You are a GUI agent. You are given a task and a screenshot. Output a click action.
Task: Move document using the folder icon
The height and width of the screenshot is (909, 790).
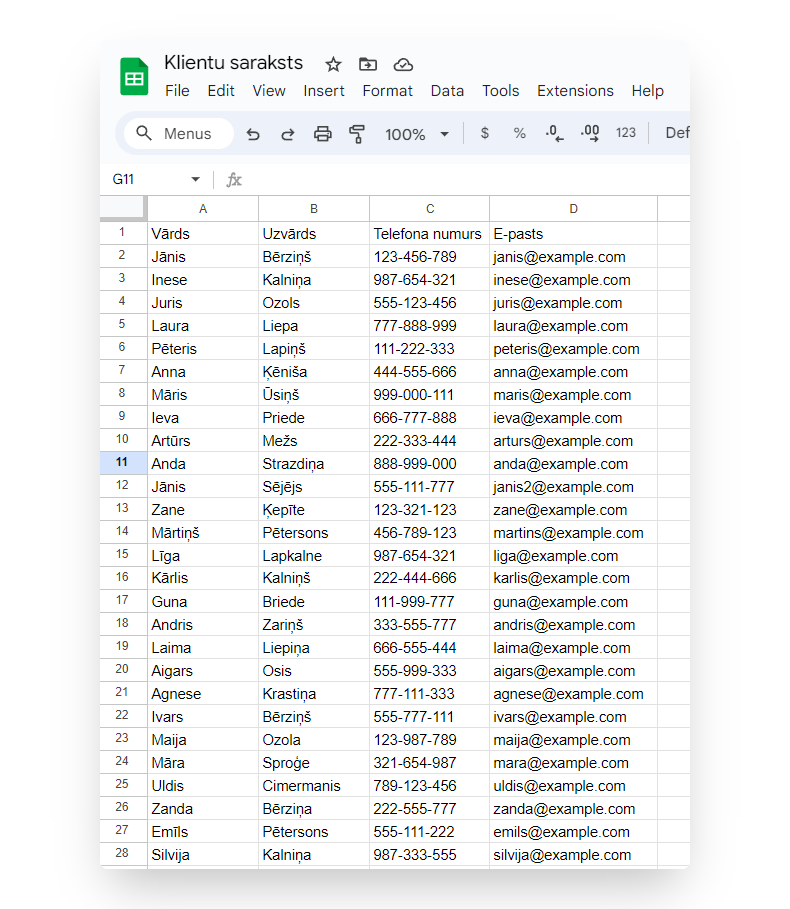(367, 64)
